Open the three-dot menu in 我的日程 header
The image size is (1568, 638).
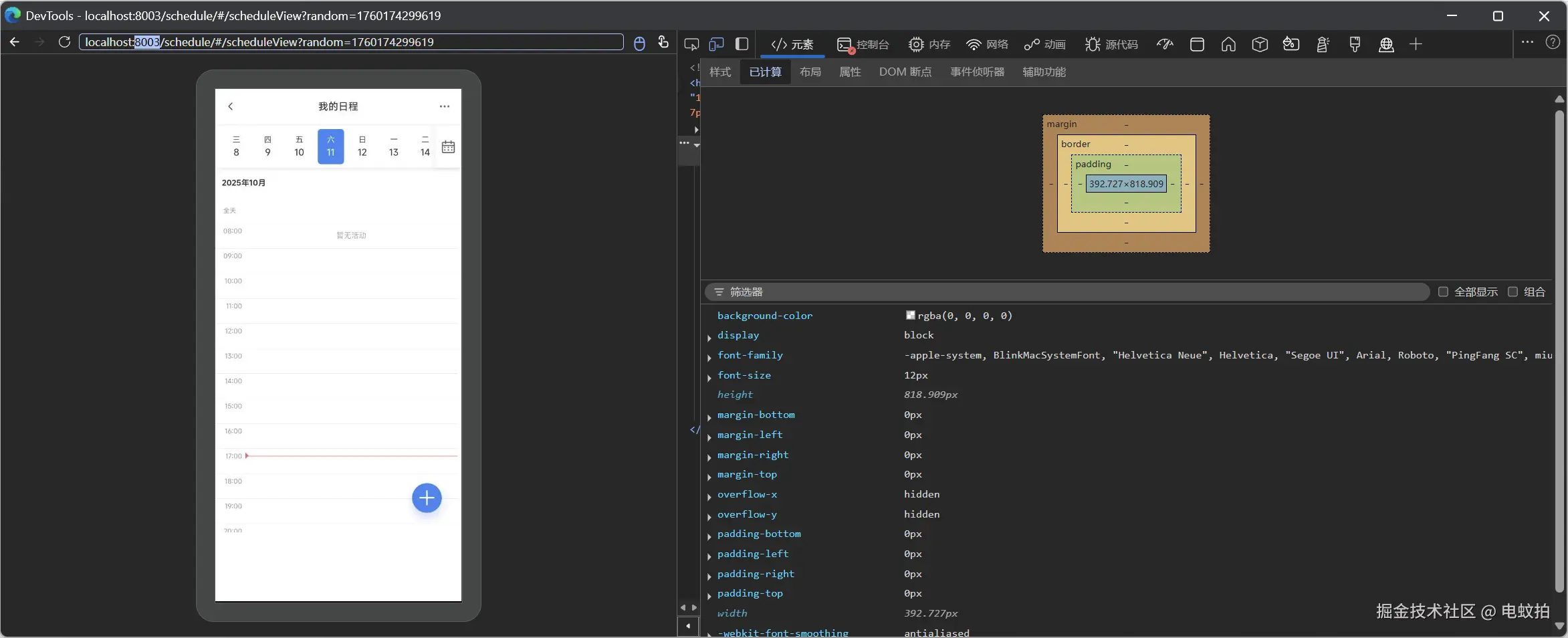click(445, 106)
